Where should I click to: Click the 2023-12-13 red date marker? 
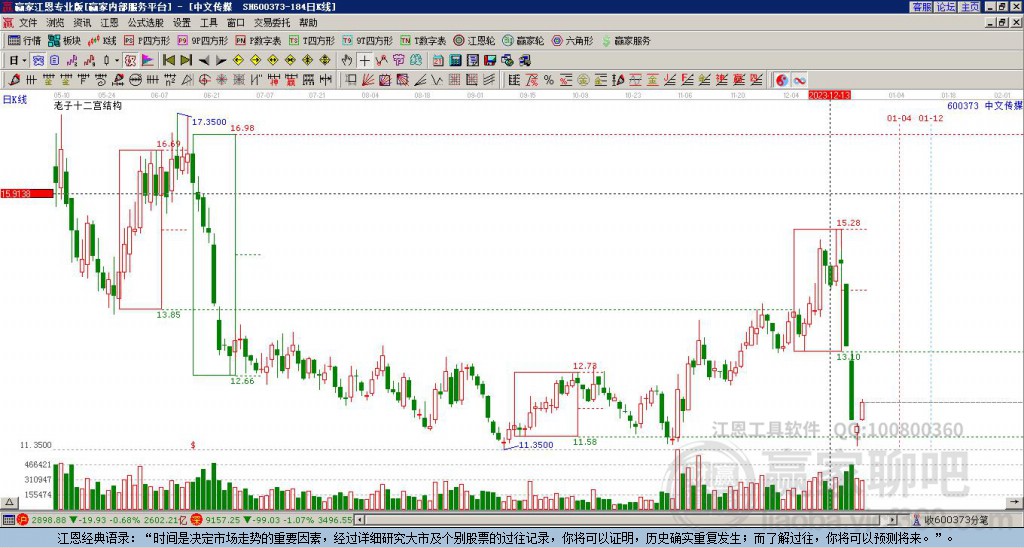[x=829, y=95]
